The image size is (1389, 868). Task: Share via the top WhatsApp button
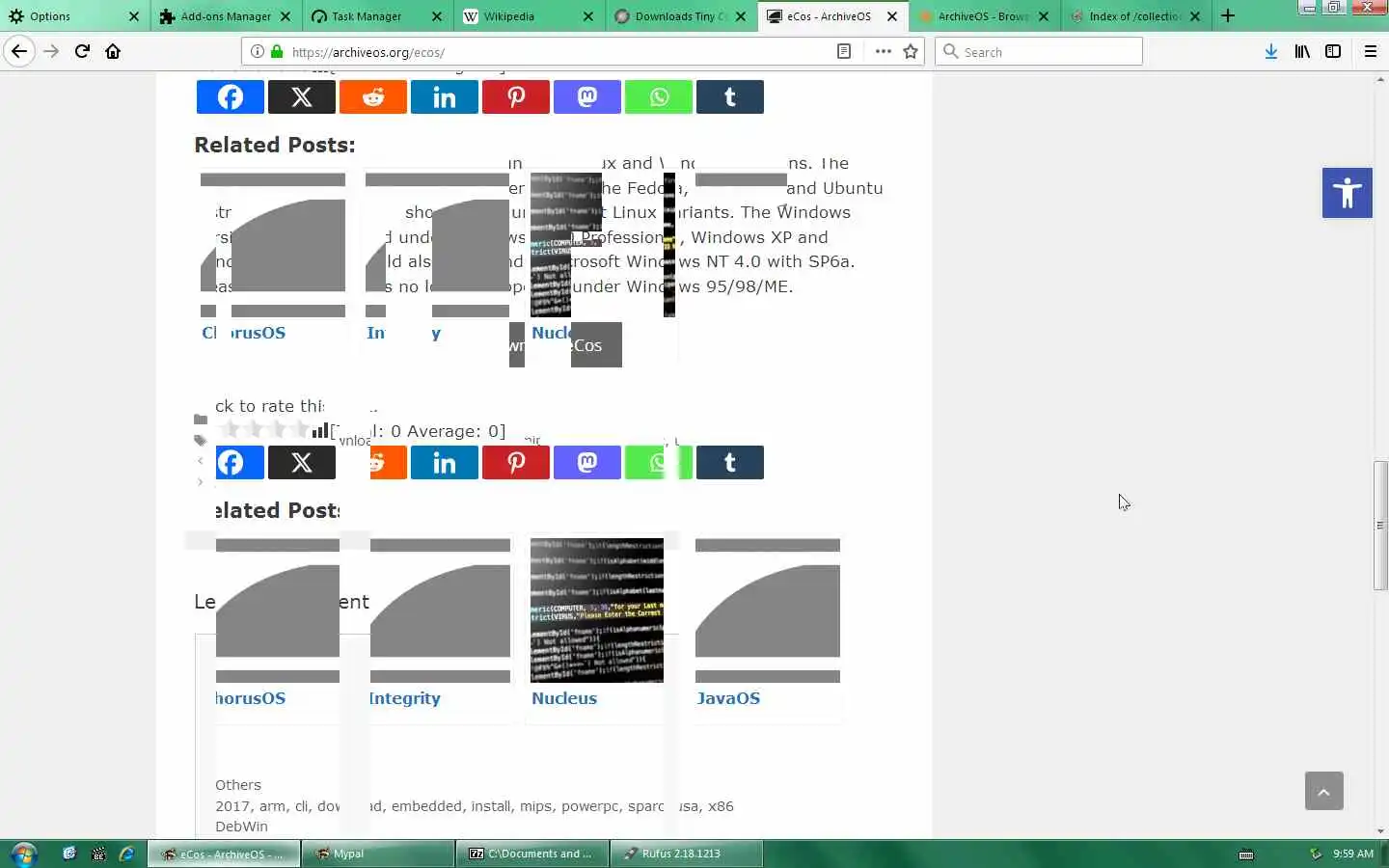(x=659, y=96)
